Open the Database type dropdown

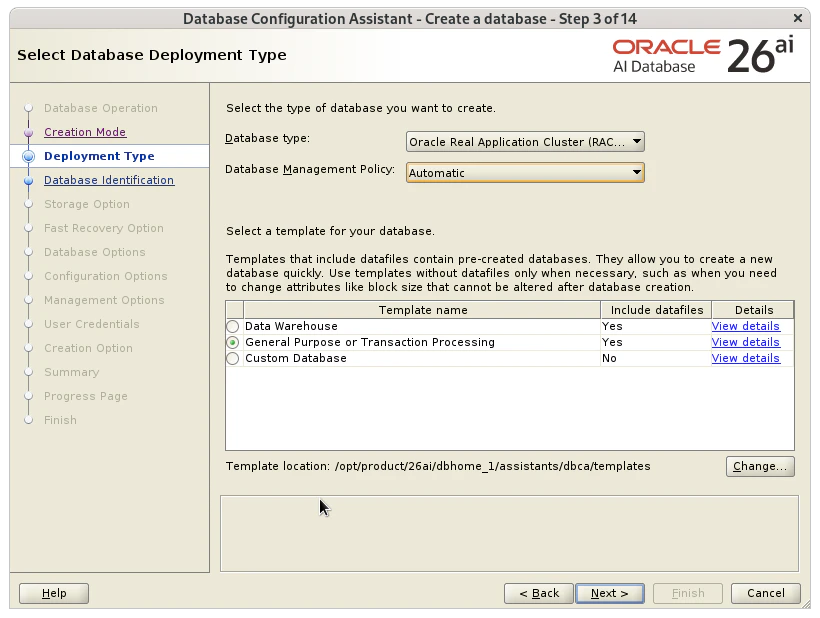(x=525, y=142)
